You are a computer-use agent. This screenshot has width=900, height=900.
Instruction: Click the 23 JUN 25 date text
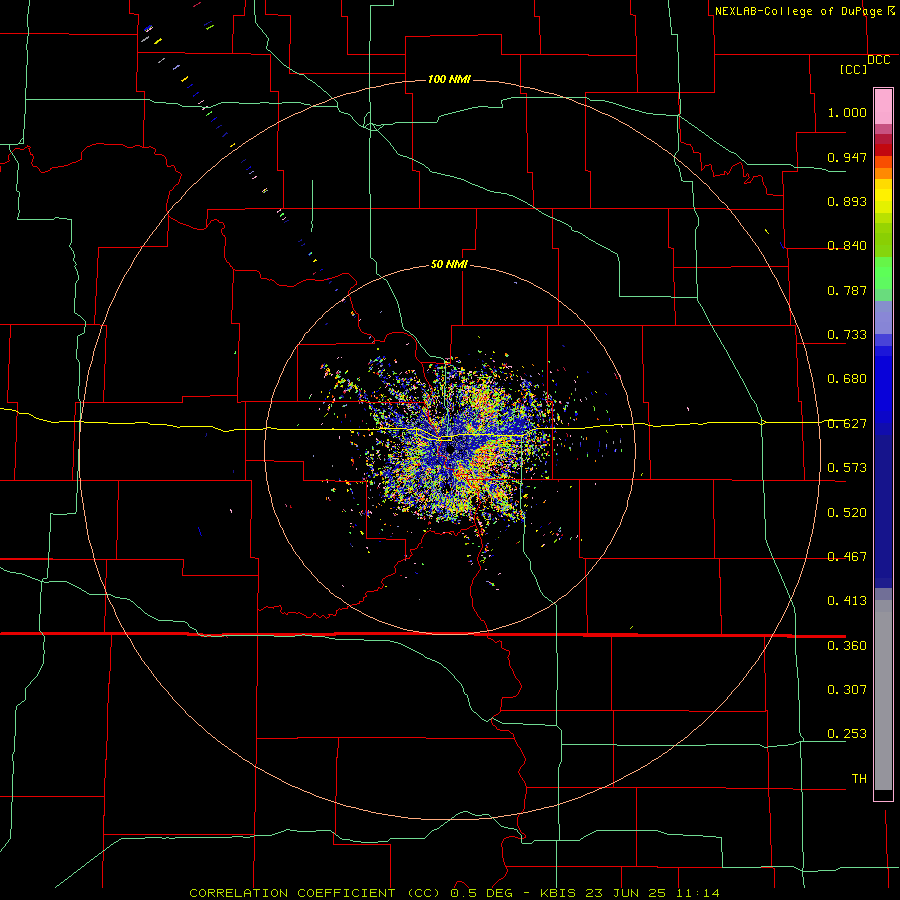click(x=626, y=893)
